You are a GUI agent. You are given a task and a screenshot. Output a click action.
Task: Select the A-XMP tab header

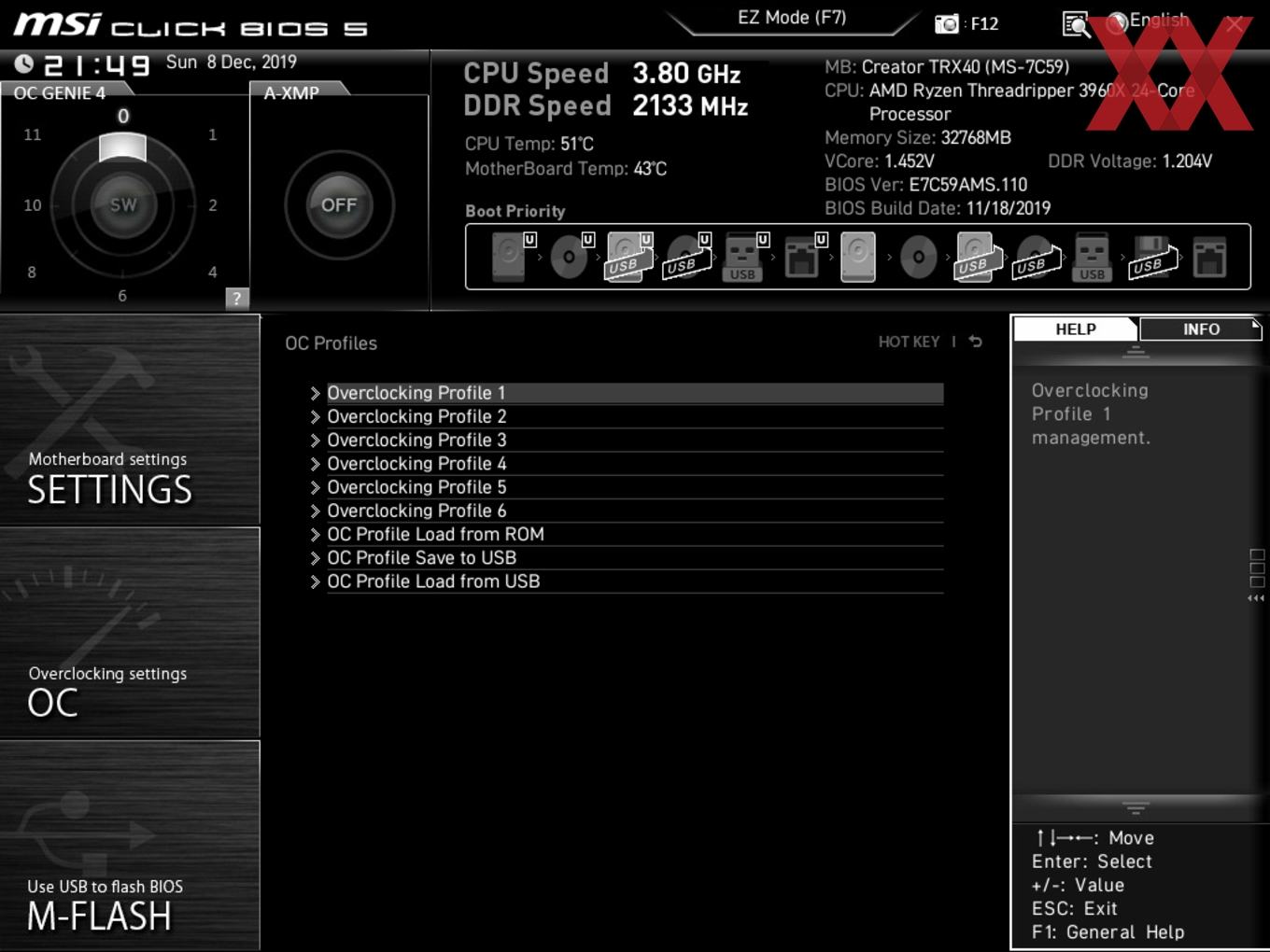click(291, 92)
